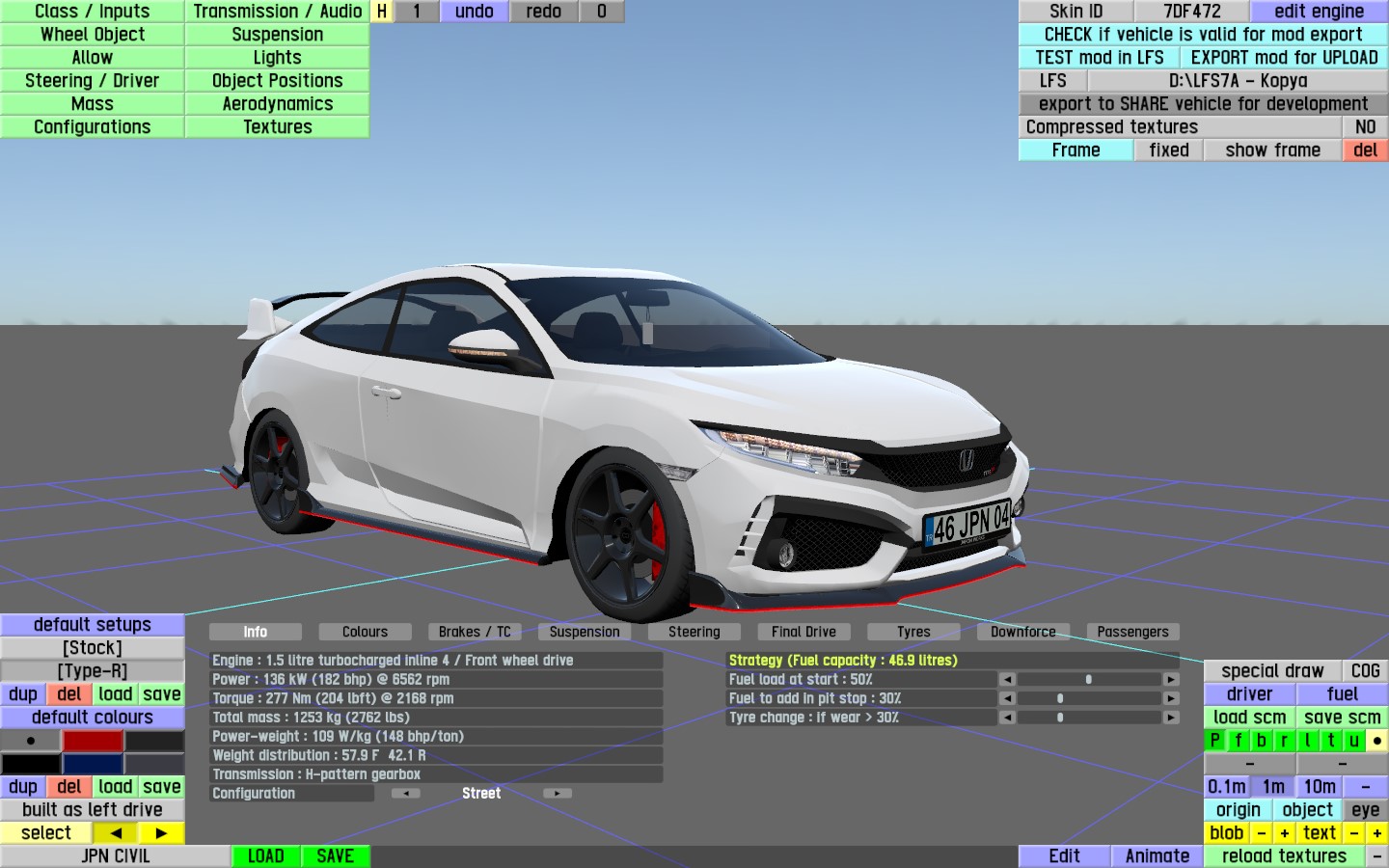Click the minus button right of text
Screen dimensions: 1389x868
click(x=1353, y=833)
